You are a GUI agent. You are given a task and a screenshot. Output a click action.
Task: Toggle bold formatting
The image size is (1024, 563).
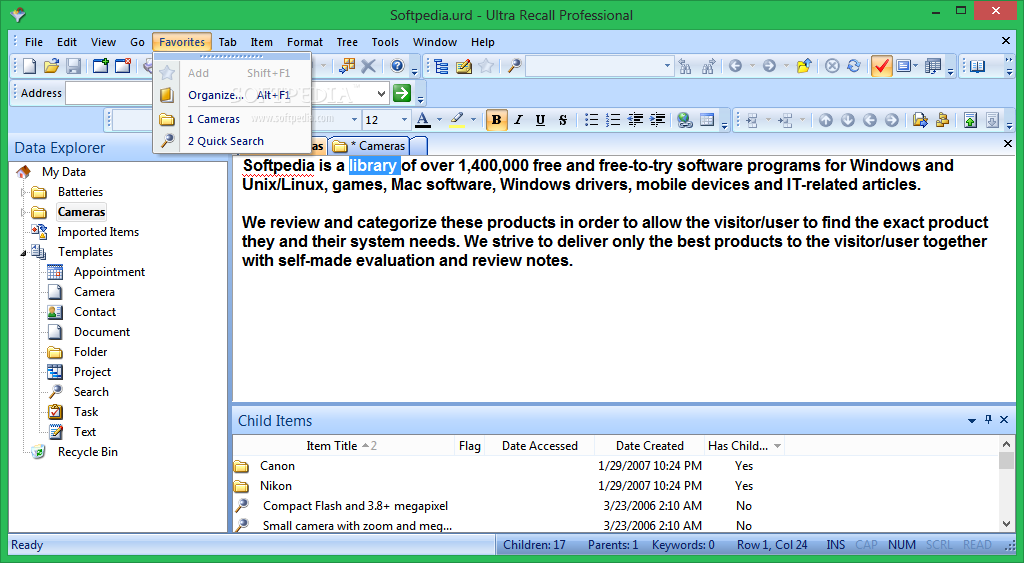pyautogui.click(x=496, y=120)
